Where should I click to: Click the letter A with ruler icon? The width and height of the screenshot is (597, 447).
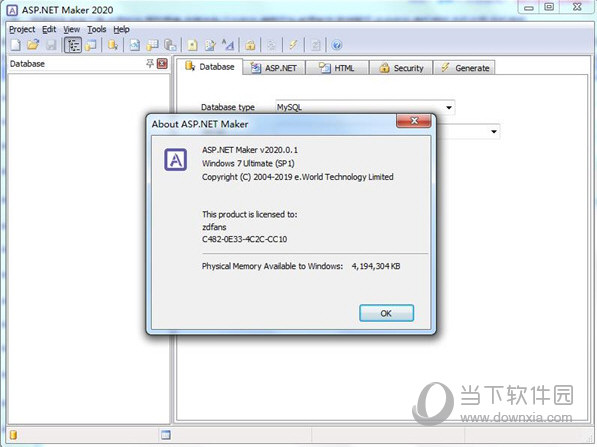[228, 45]
